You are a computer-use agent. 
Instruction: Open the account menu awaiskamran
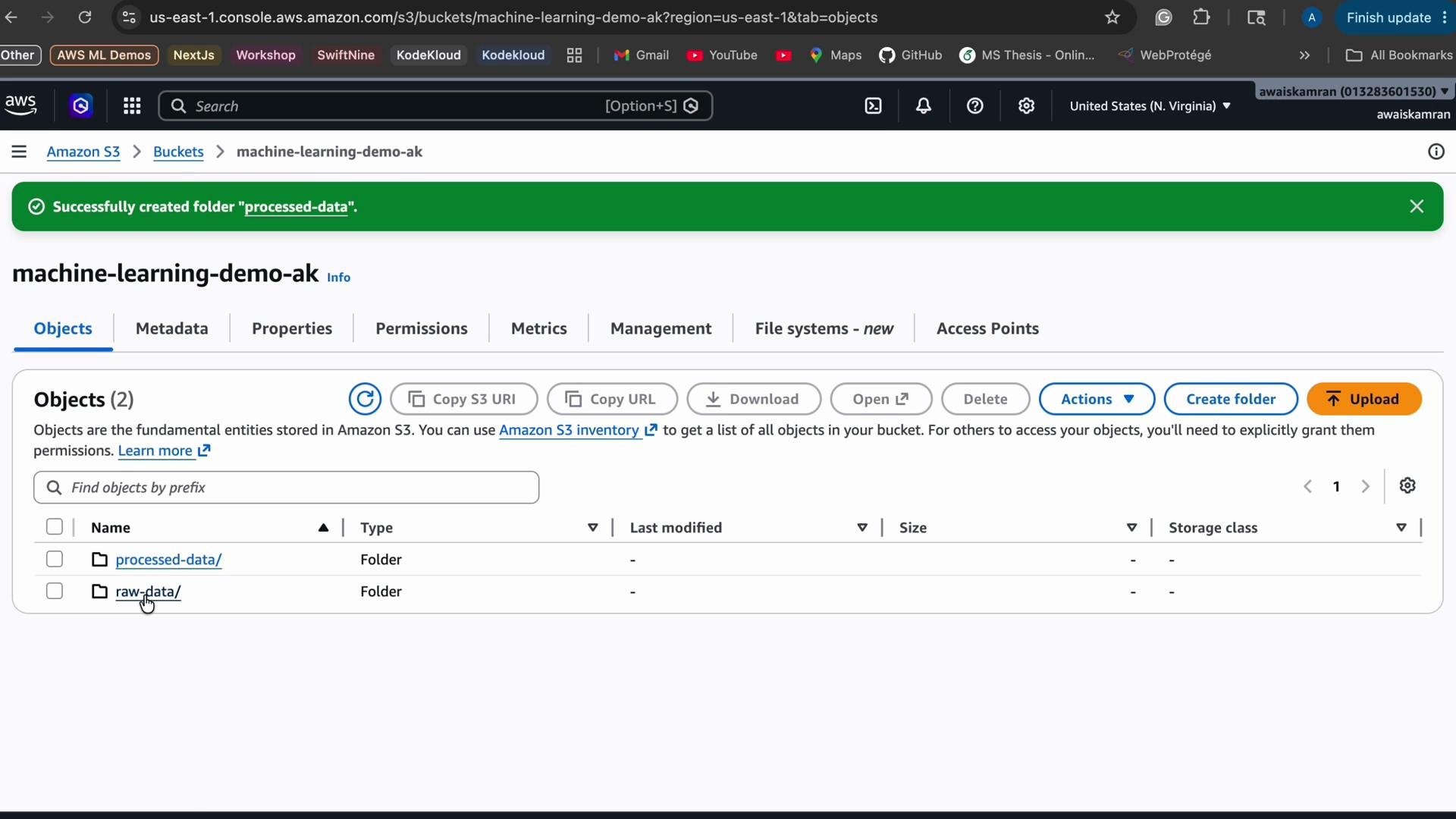[1354, 92]
